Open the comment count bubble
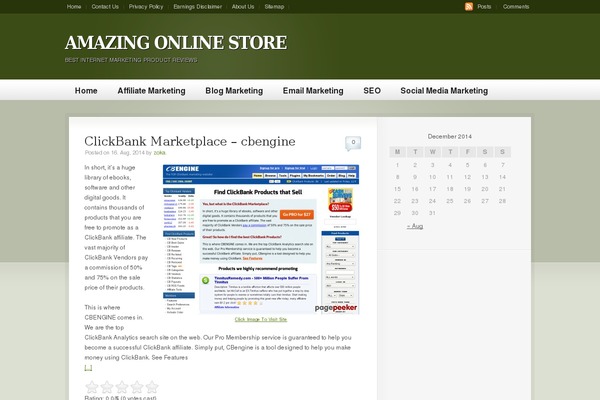 tap(353, 143)
